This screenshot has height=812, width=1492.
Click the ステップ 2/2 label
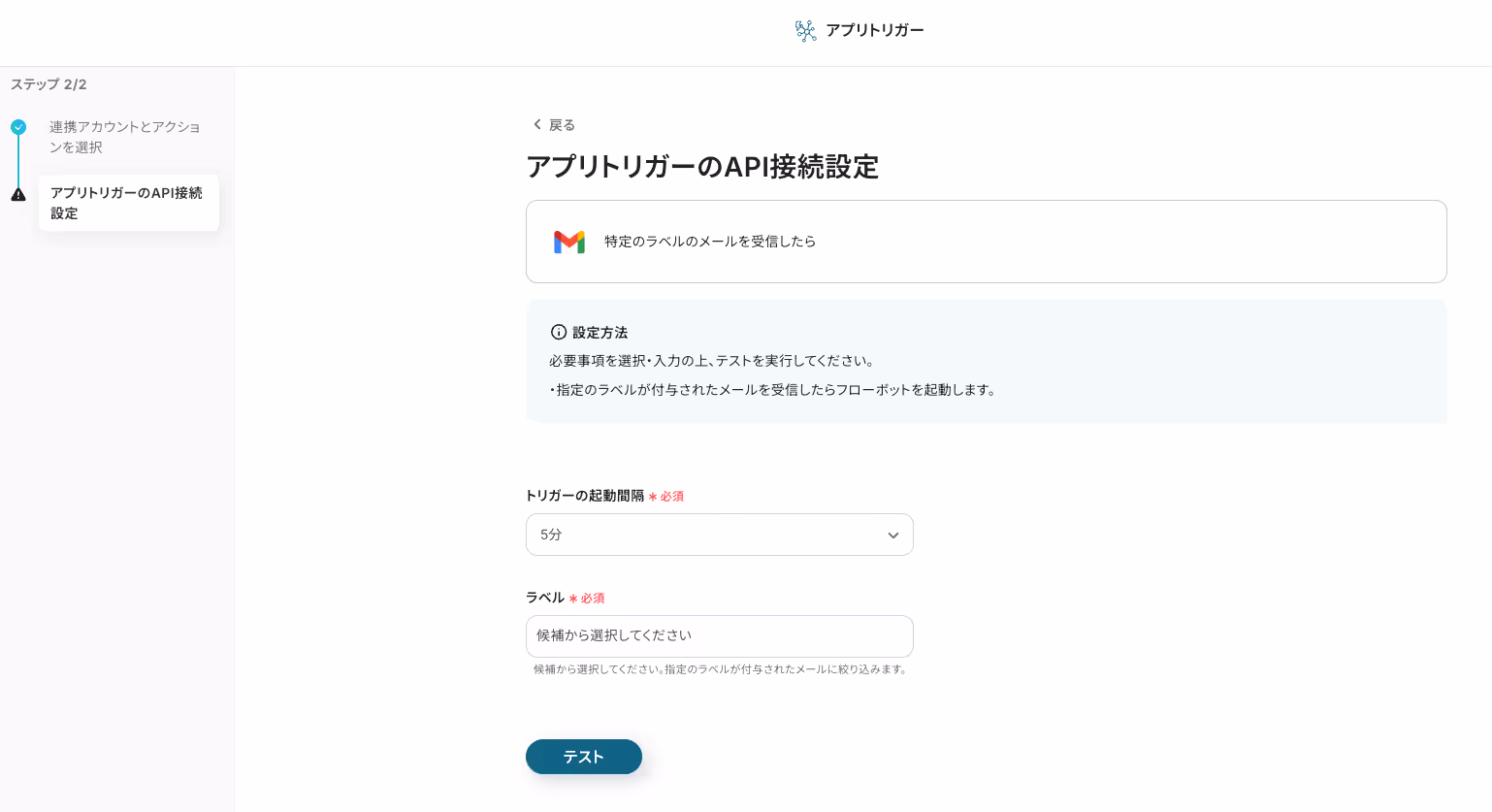(49, 84)
